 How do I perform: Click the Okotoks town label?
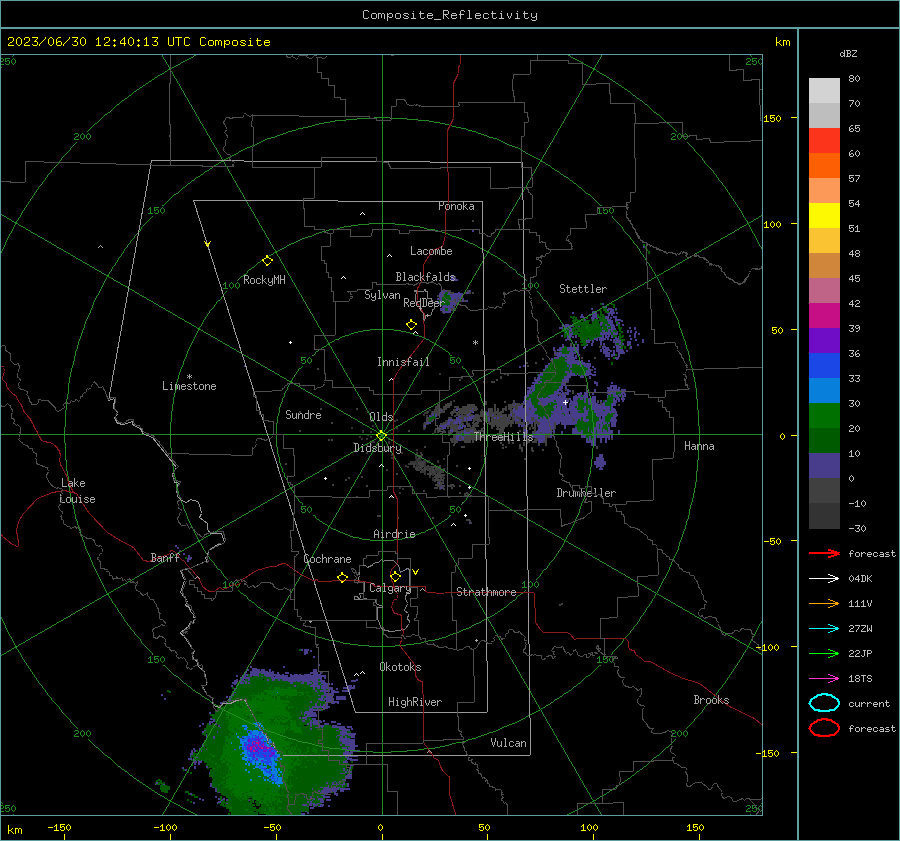(400, 667)
